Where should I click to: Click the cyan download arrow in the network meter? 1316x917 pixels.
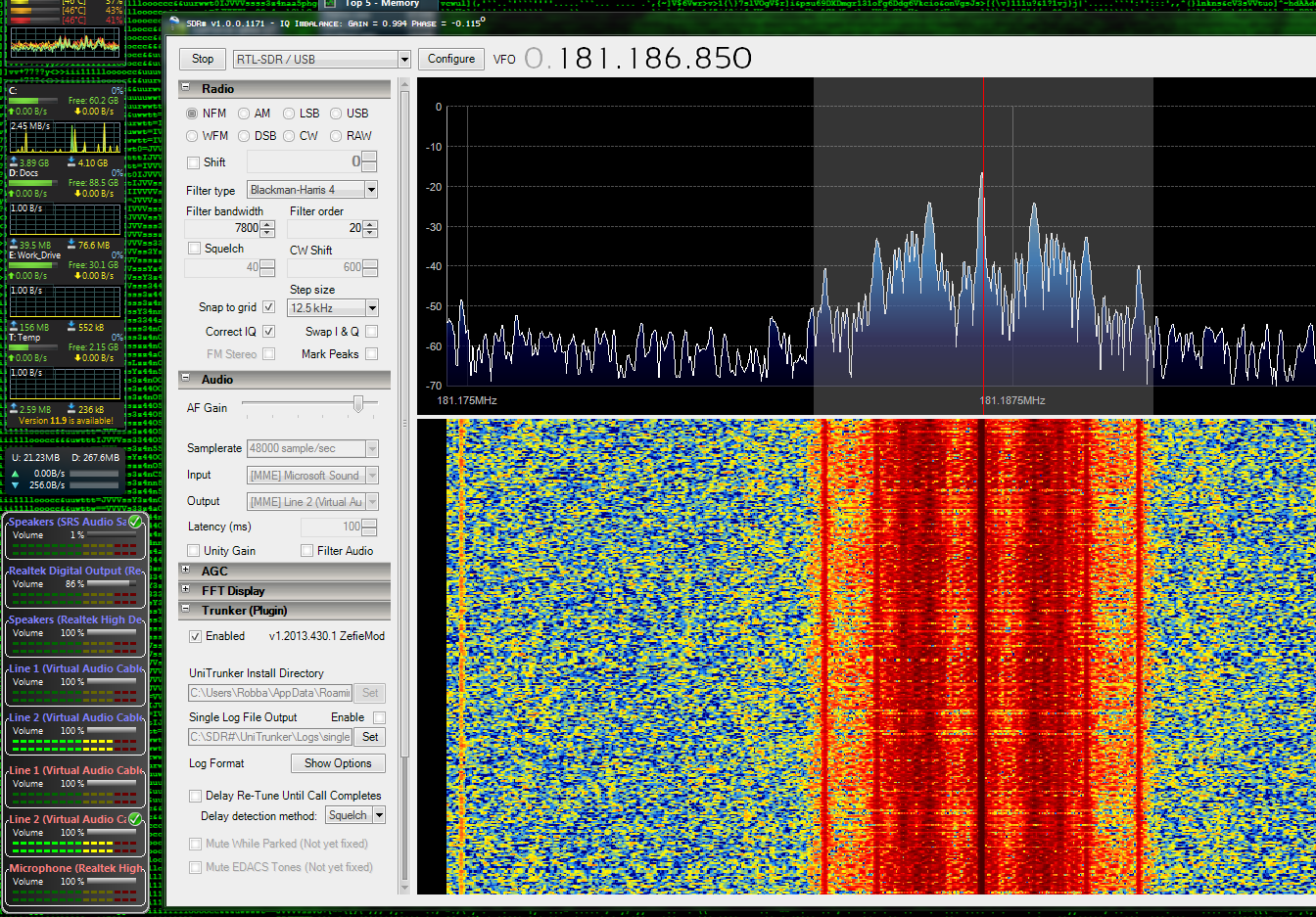point(15,485)
